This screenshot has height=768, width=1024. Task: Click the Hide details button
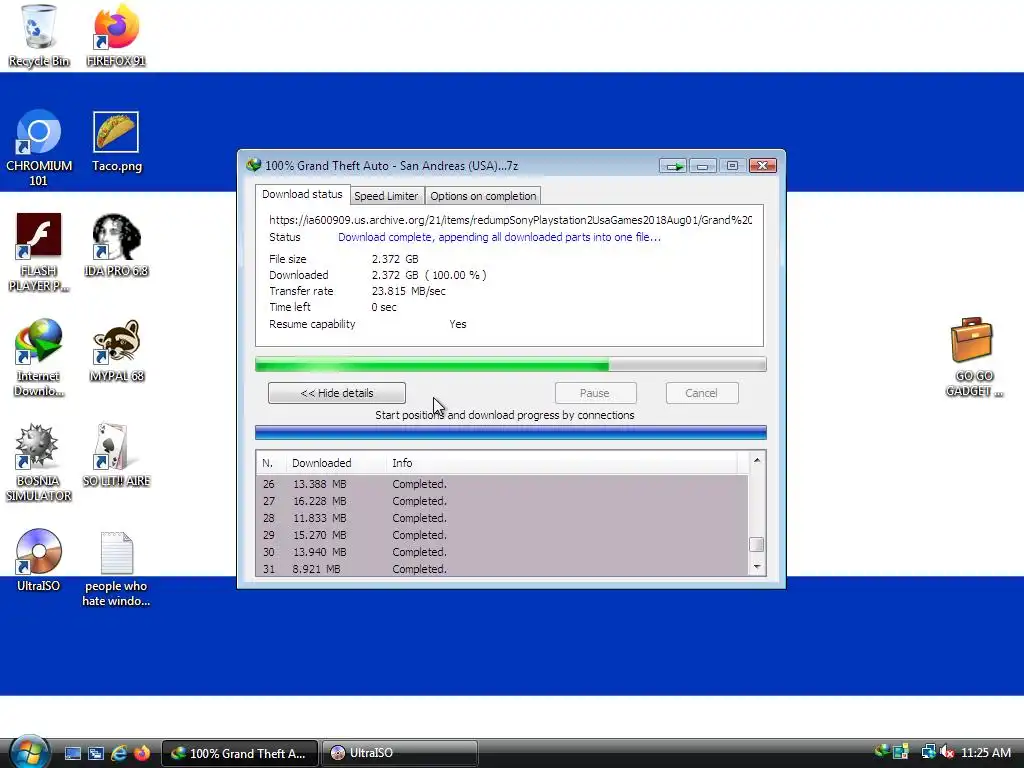(337, 393)
